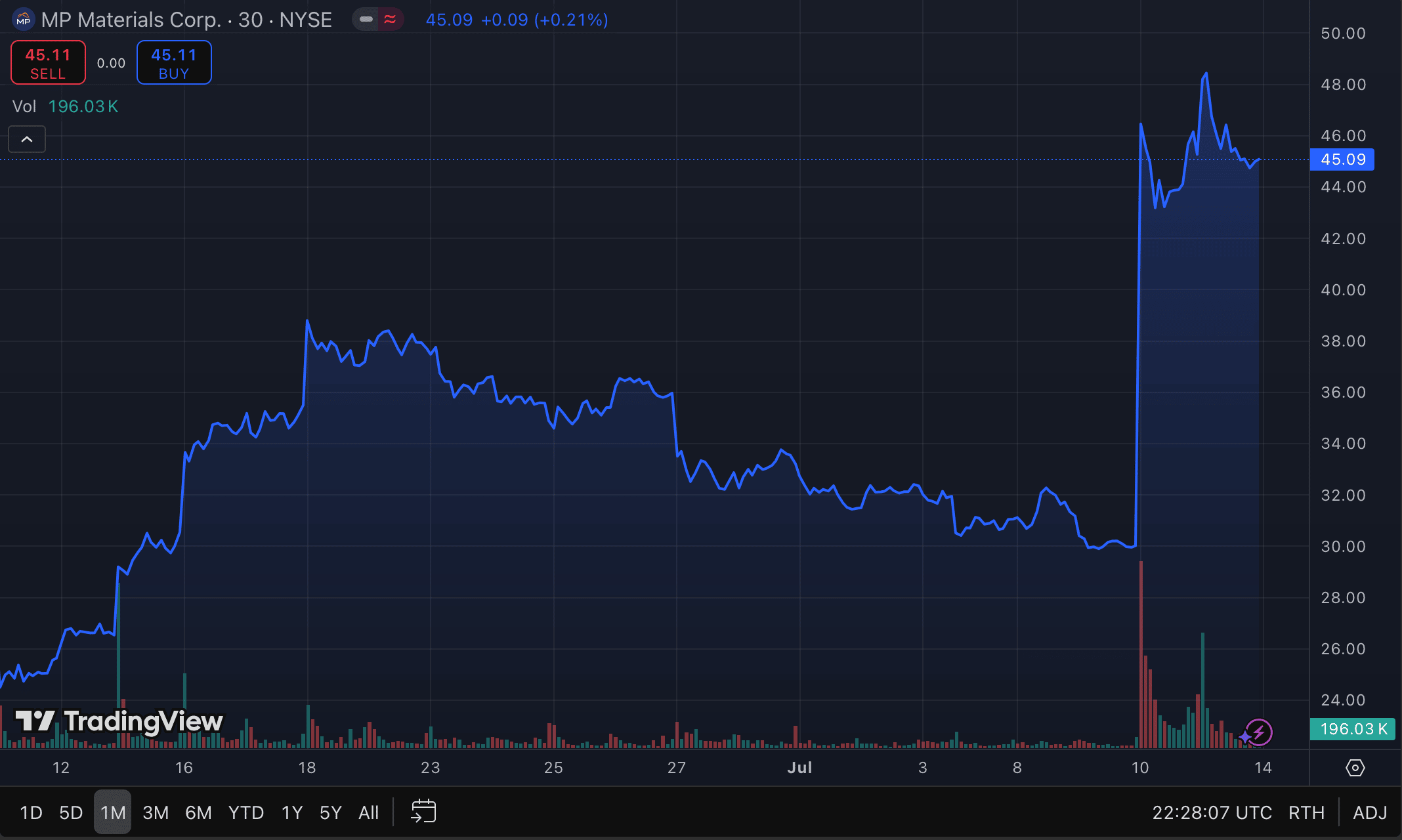Click the red approximate-data indicator icon

tap(391, 20)
